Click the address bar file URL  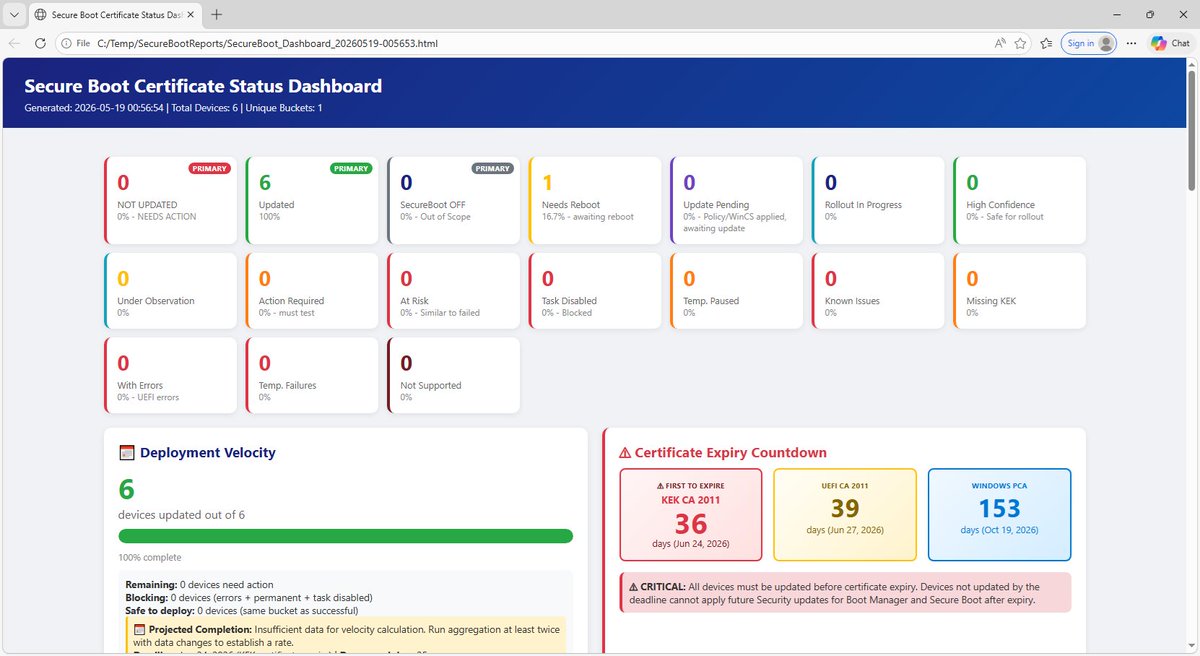(268, 43)
